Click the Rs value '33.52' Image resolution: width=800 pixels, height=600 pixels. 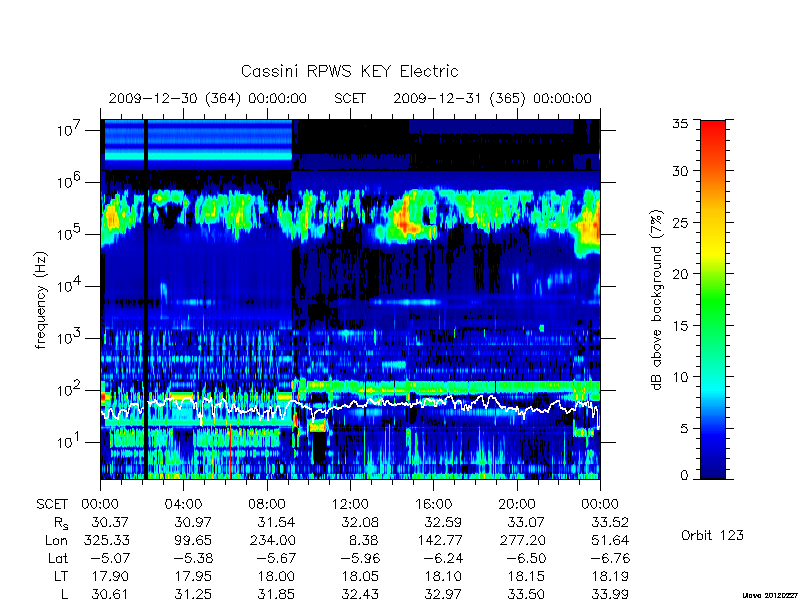(610, 522)
